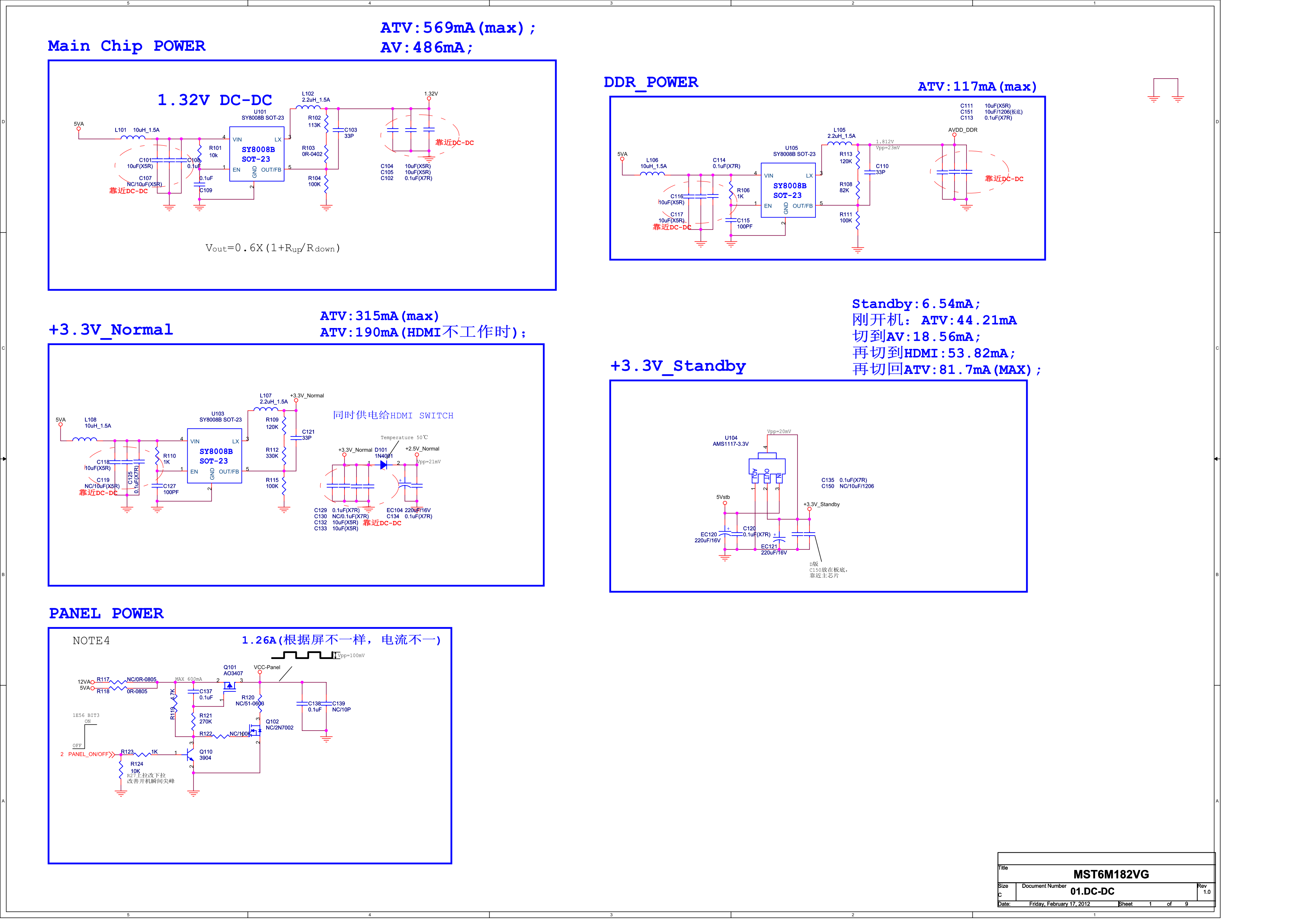Image resolution: width=1308 pixels, height=924 pixels.
Task: Click the U101 SY8008B chip in 1.32V DC-DC
Action: coord(257,154)
